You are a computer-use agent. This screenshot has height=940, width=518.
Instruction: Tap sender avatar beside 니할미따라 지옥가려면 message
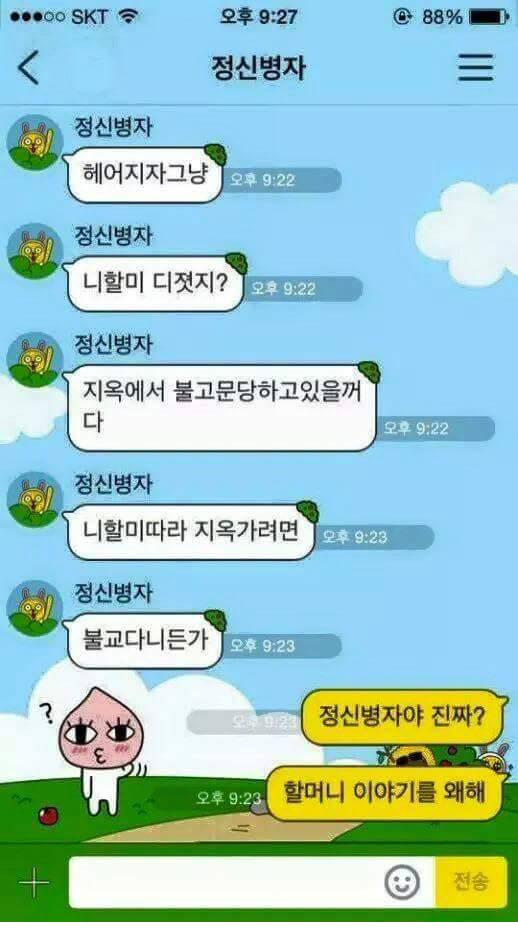[34, 499]
